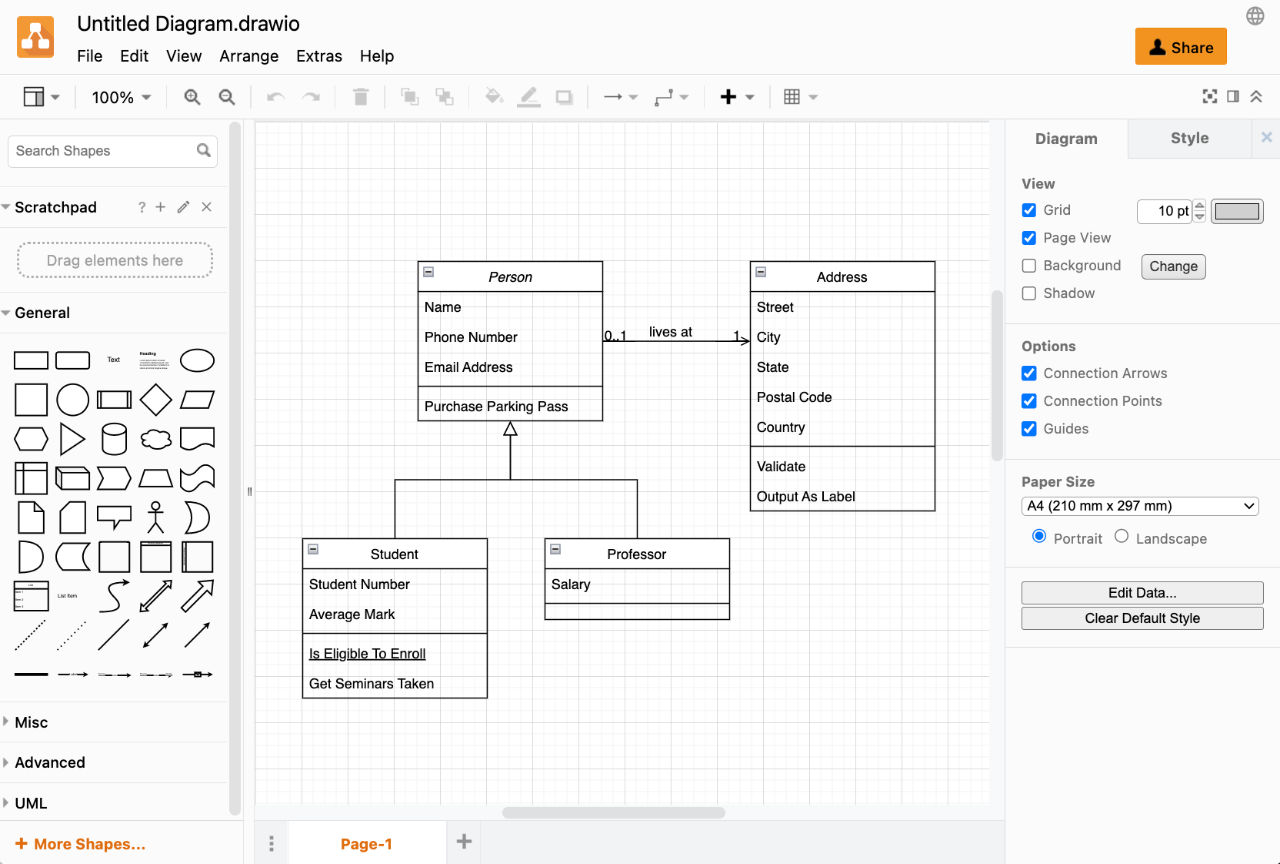Switch to the Style tab
This screenshot has height=864, width=1280.
click(1189, 138)
